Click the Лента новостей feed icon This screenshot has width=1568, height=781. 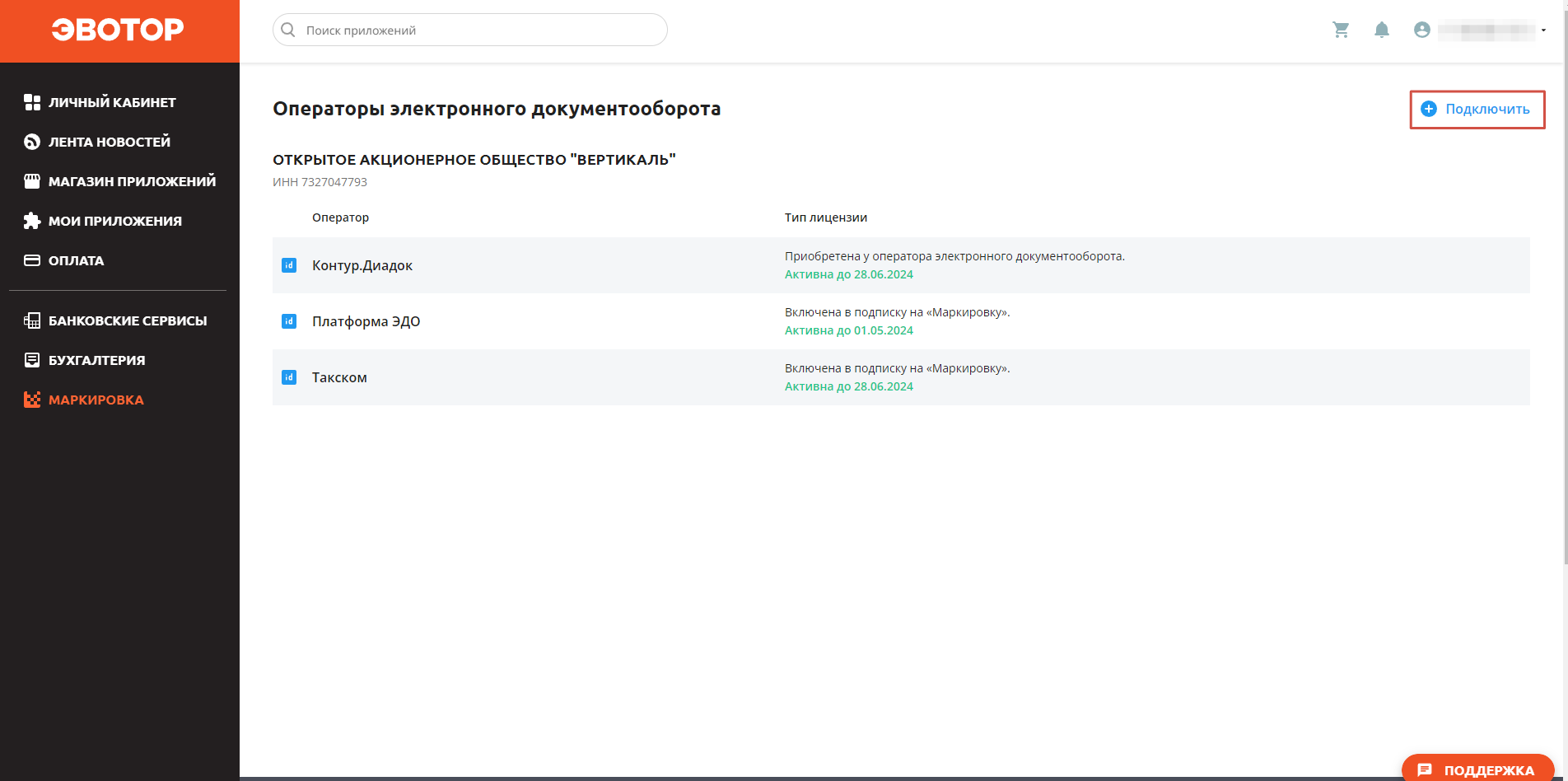click(x=32, y=142)
